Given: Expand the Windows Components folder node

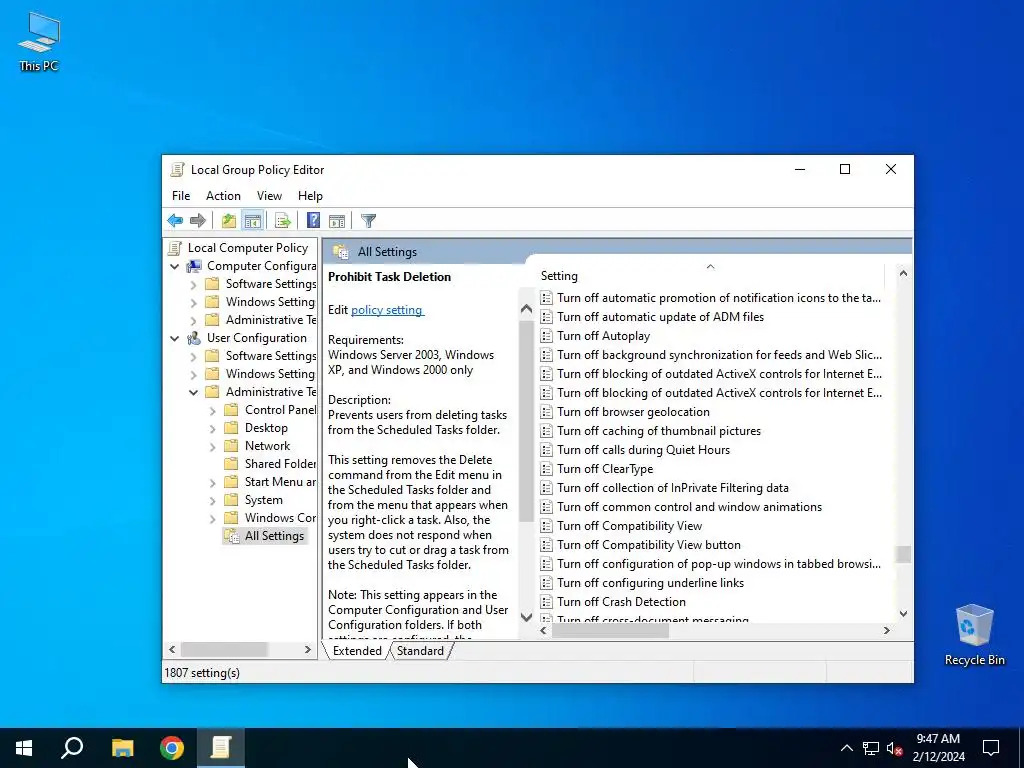Looking at the screenshot, I should [x=212, y=519].
